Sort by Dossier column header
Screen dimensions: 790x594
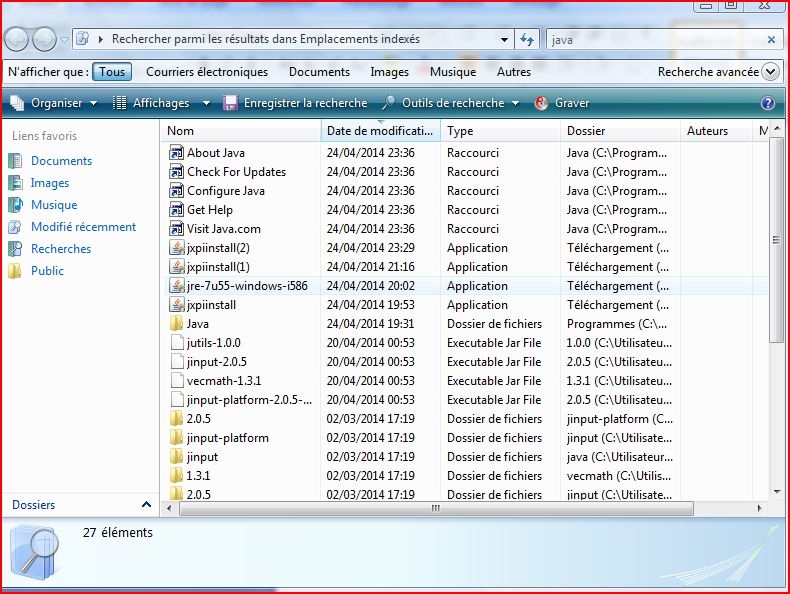click(x=620, y=131)
